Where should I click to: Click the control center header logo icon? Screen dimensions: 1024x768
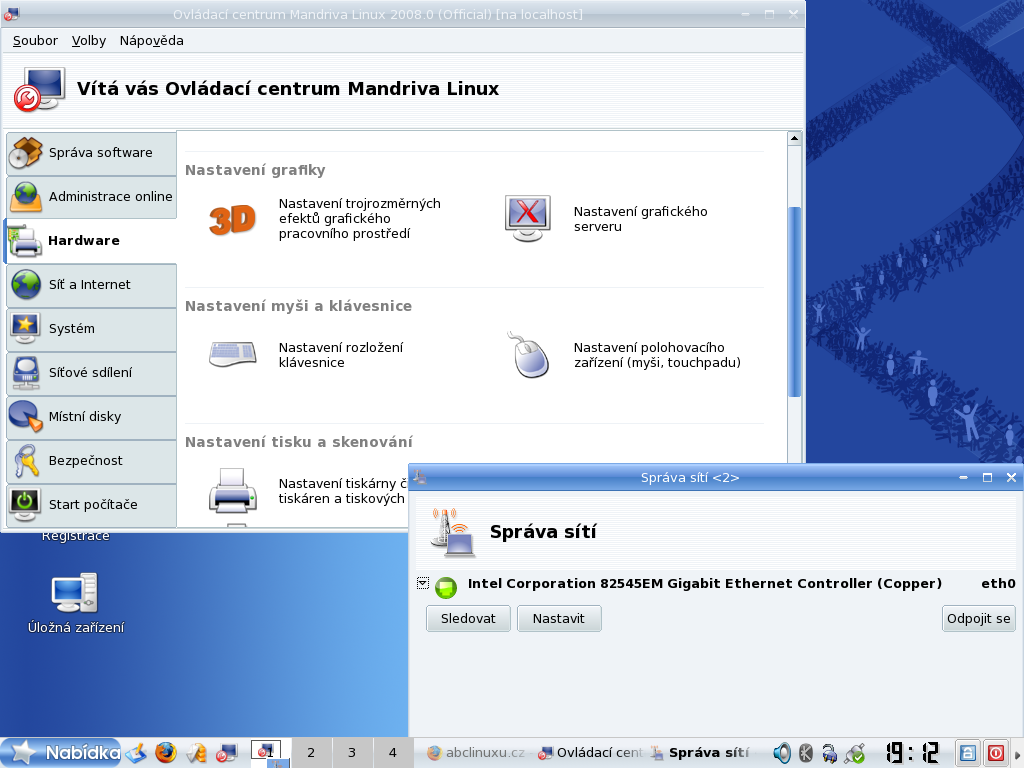point(40,89)
